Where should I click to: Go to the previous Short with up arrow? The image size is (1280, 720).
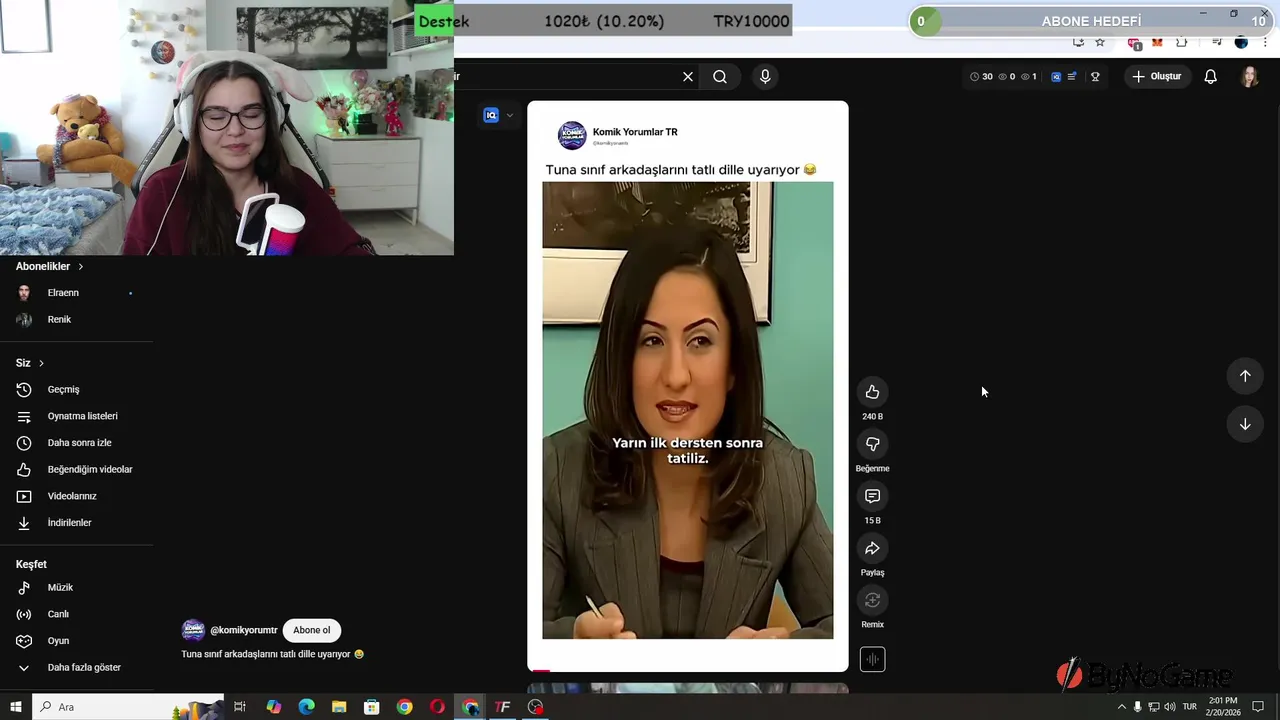pos(1245,376)
